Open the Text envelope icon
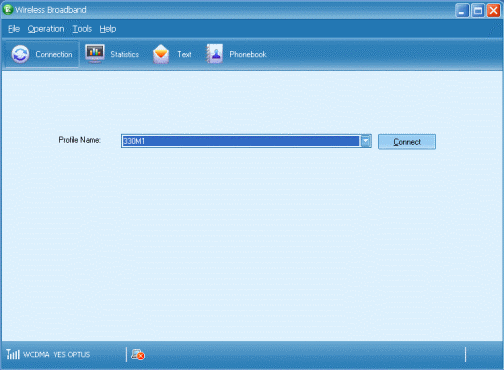 click(x=161, y=54)
